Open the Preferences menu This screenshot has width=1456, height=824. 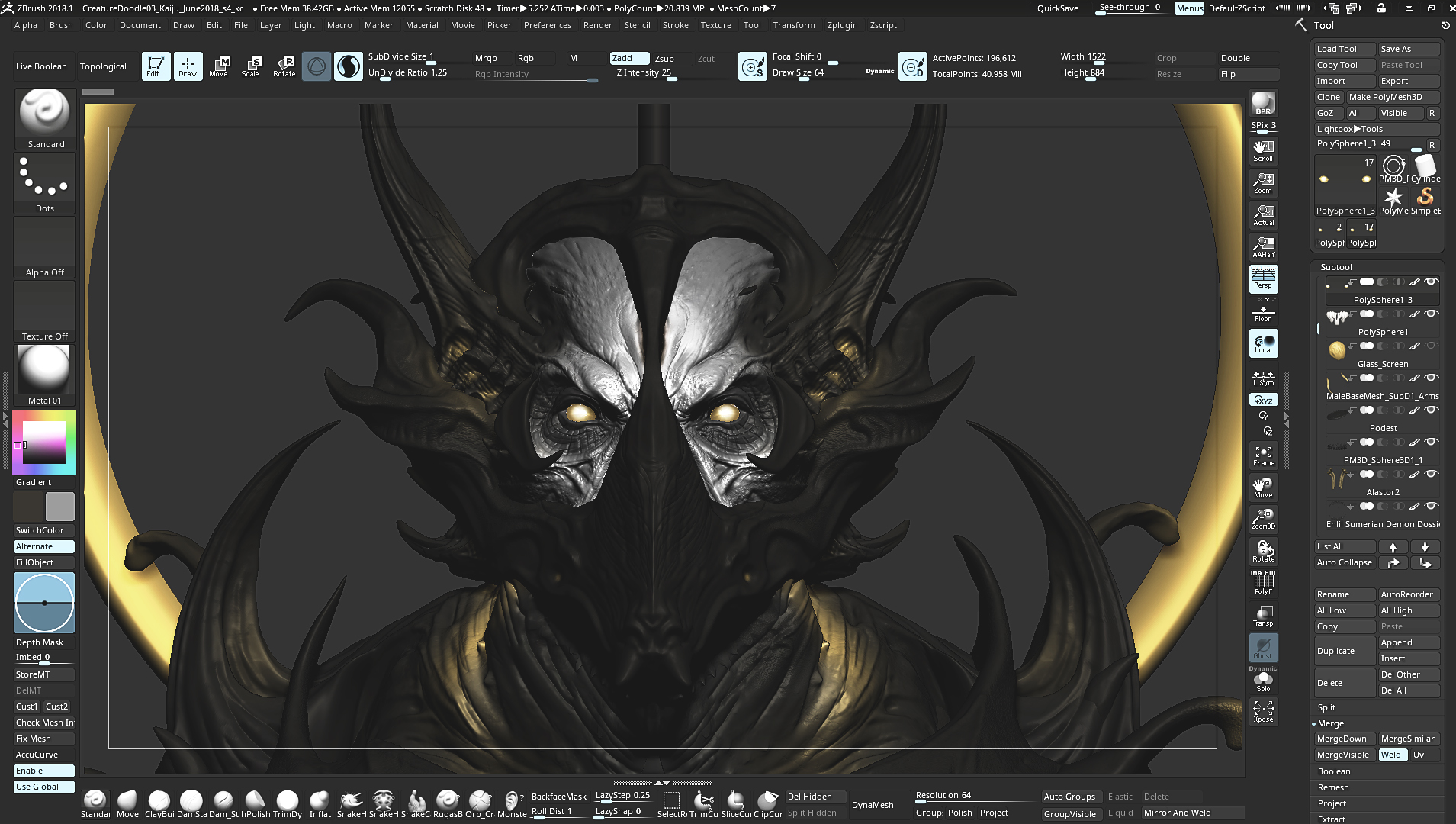pos(547,25)
